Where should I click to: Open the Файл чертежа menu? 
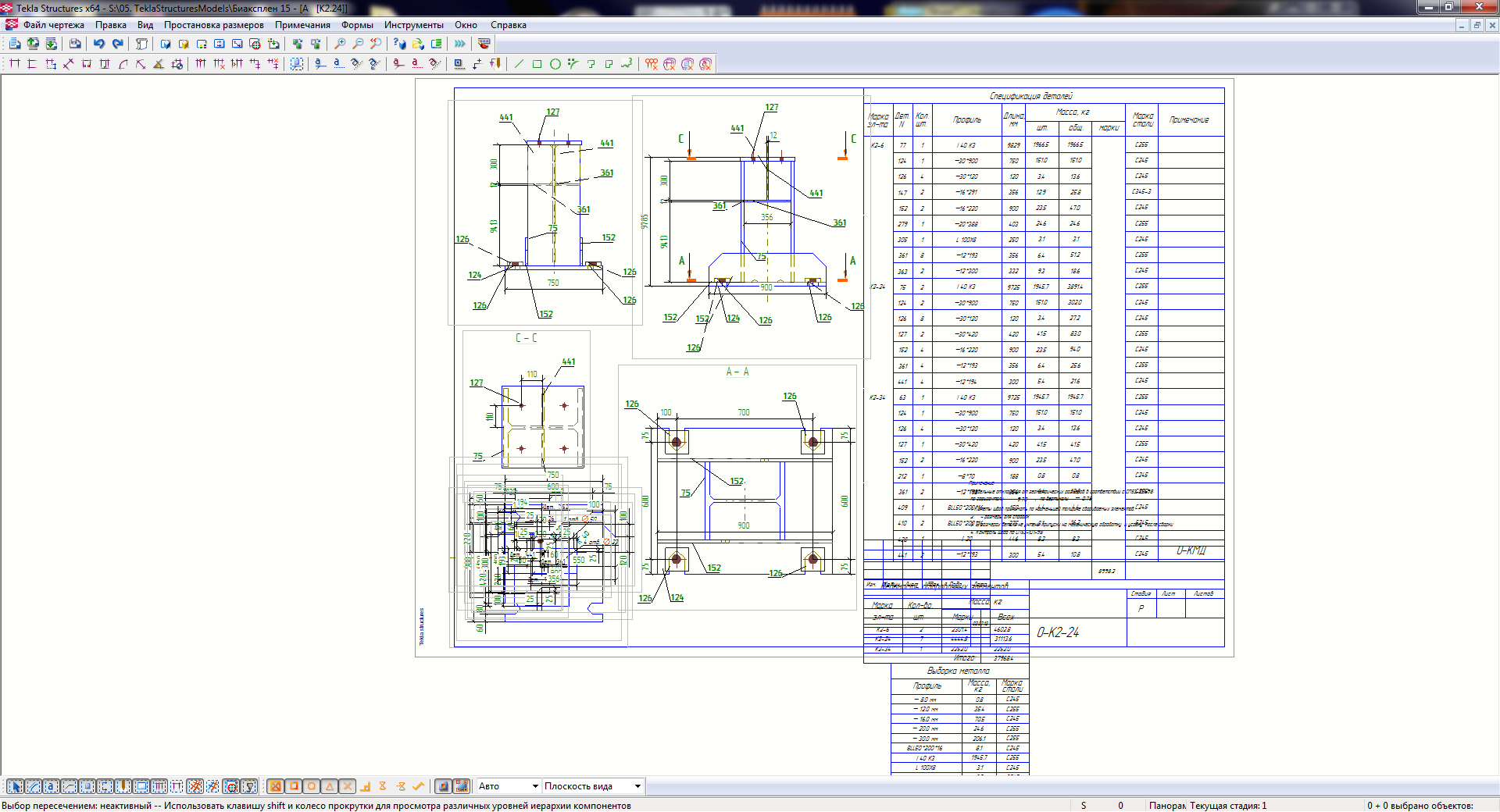(53, 25)
